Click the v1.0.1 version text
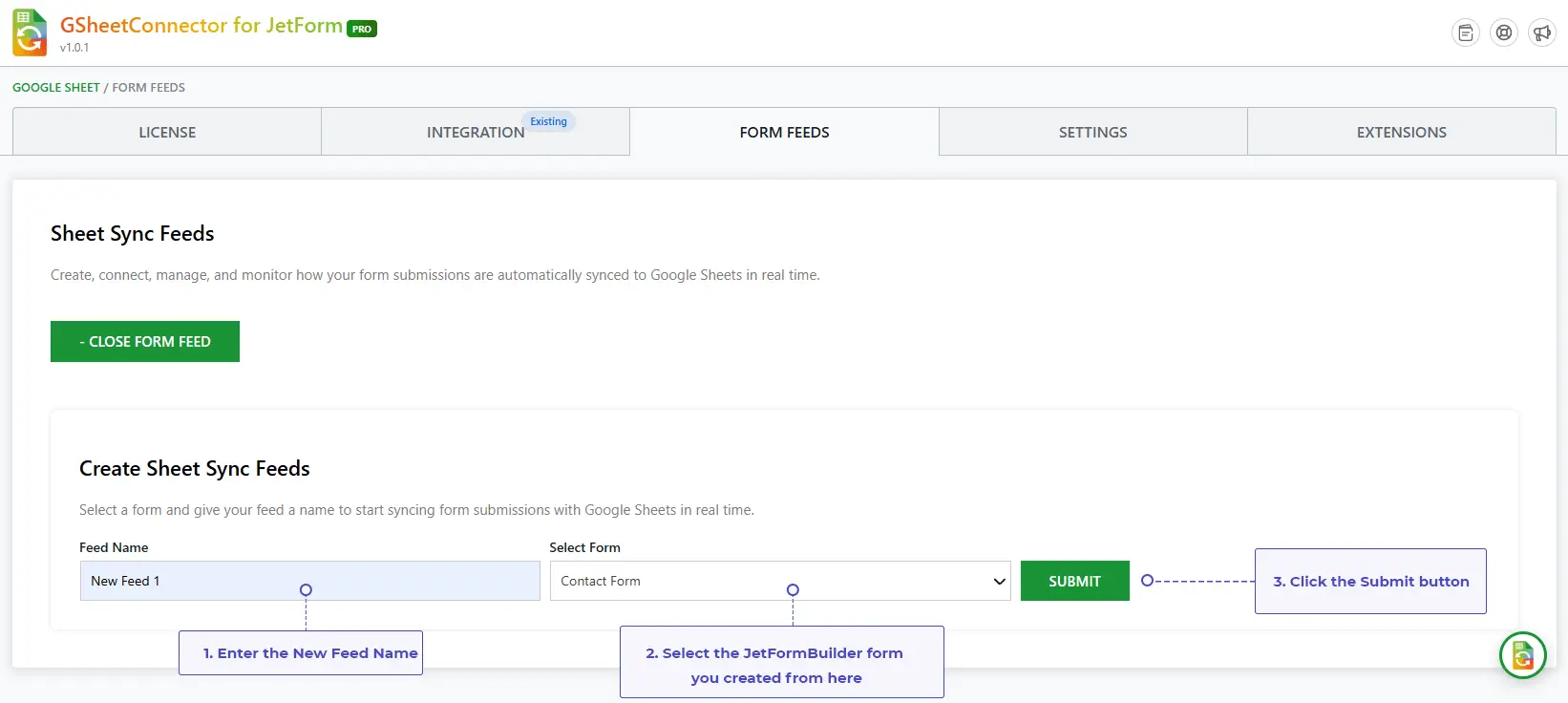1568x703 pixels. (74, 48)
